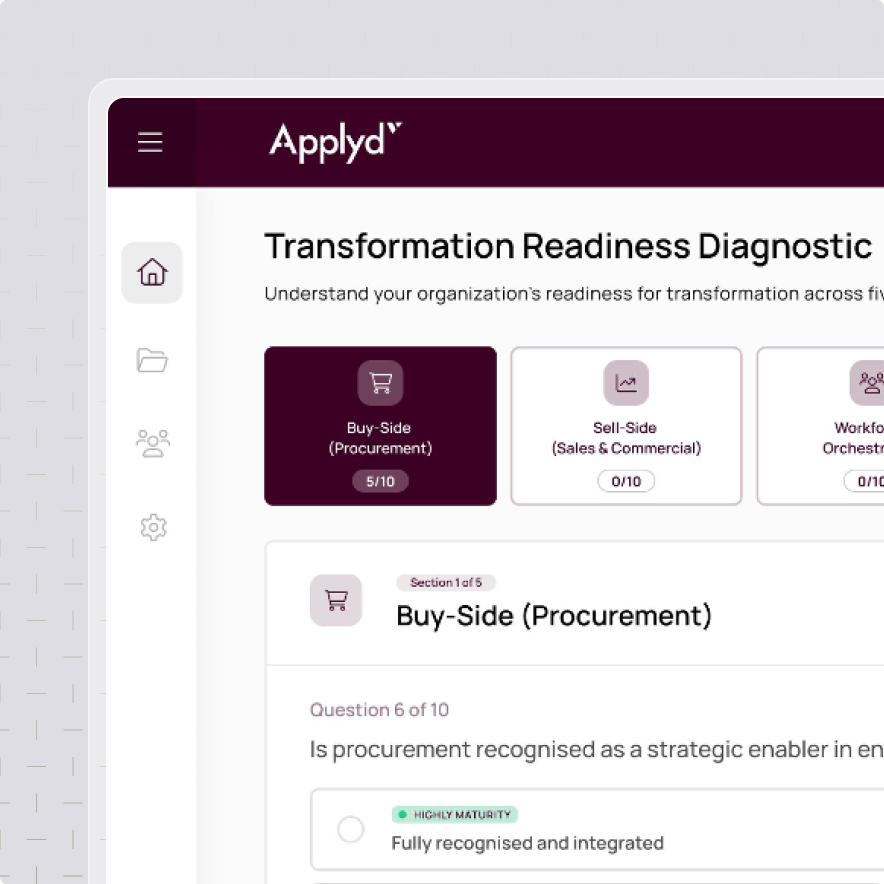The height and width of the screenshot is (884, 884).
Task: Open the Buy-Side (Procurement) card
Action: (380, 426)
